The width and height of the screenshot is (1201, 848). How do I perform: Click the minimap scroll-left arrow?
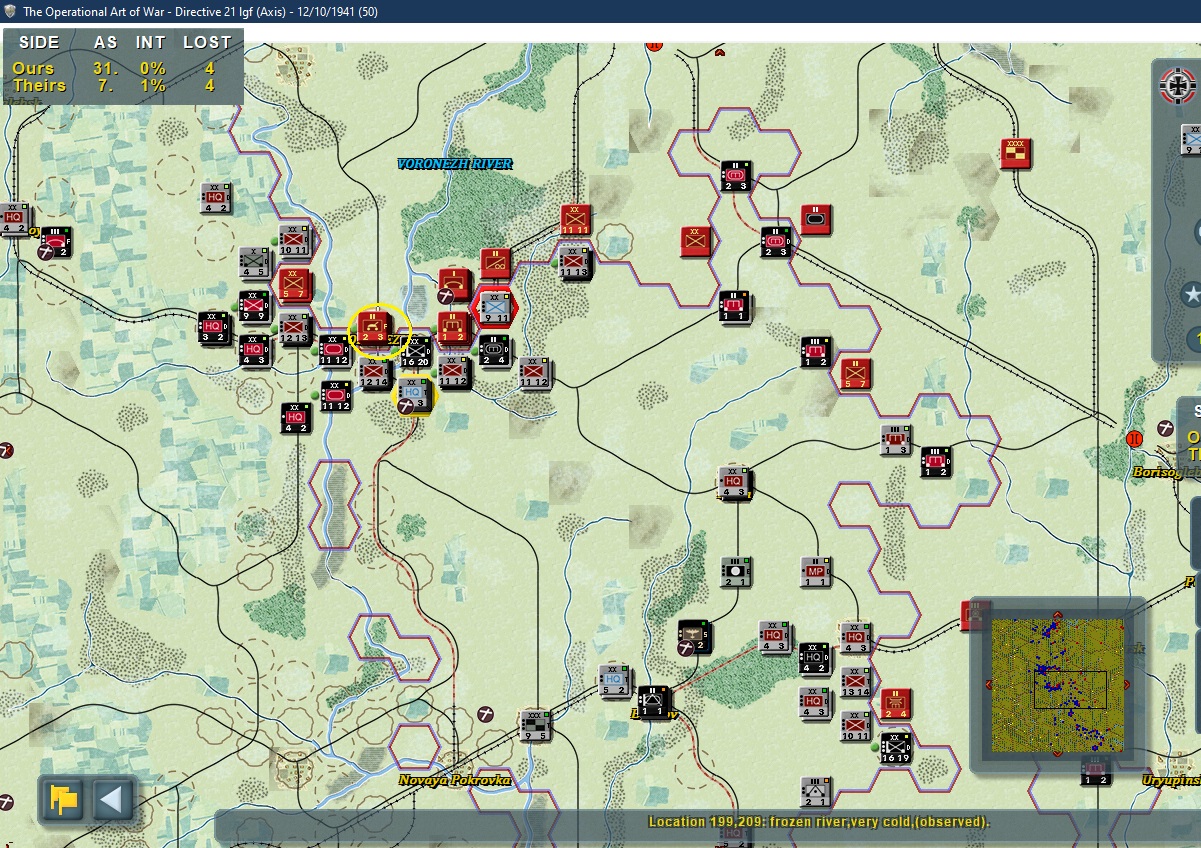pos(988,685)
